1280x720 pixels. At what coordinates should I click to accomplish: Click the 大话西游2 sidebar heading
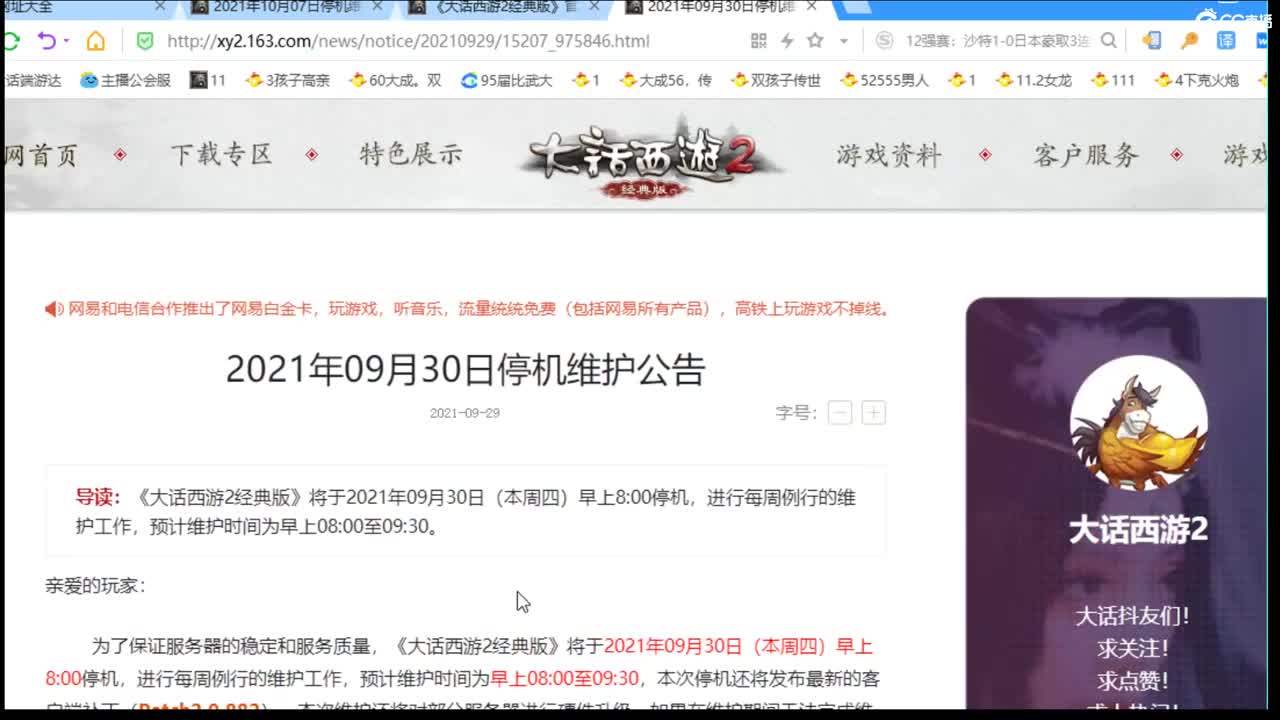1138,529
